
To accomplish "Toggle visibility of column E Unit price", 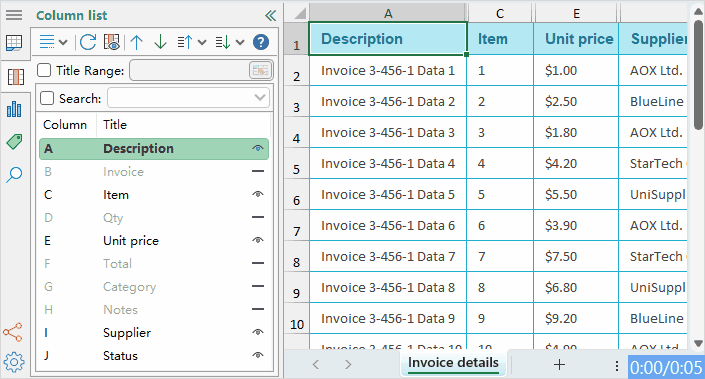I will pyautogui.click(x=258, y=240).
